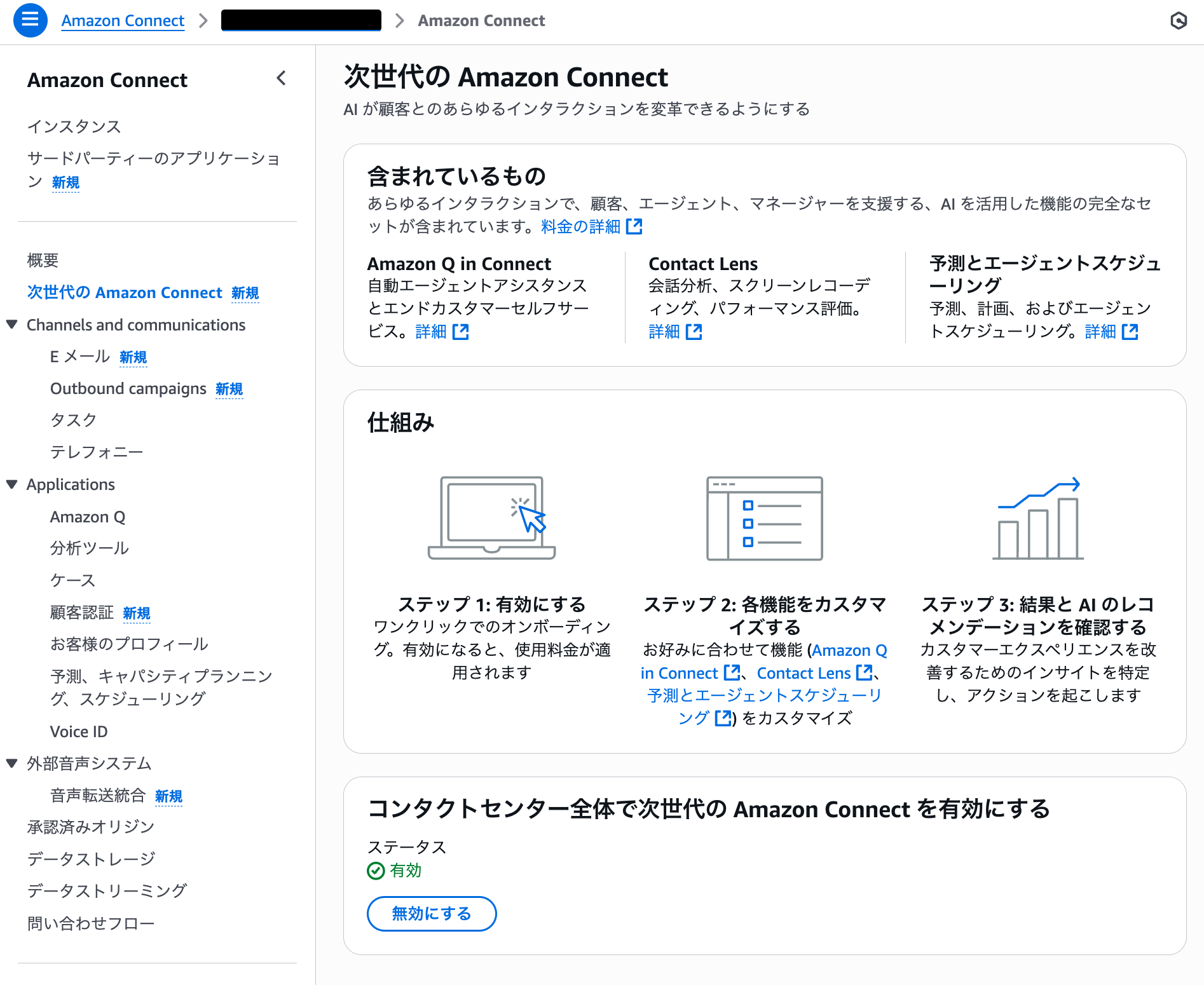The height and width of the screenshot is (985, 1204).
Task: Click the redacted instance breadcrumb
Action: (301, 20)
